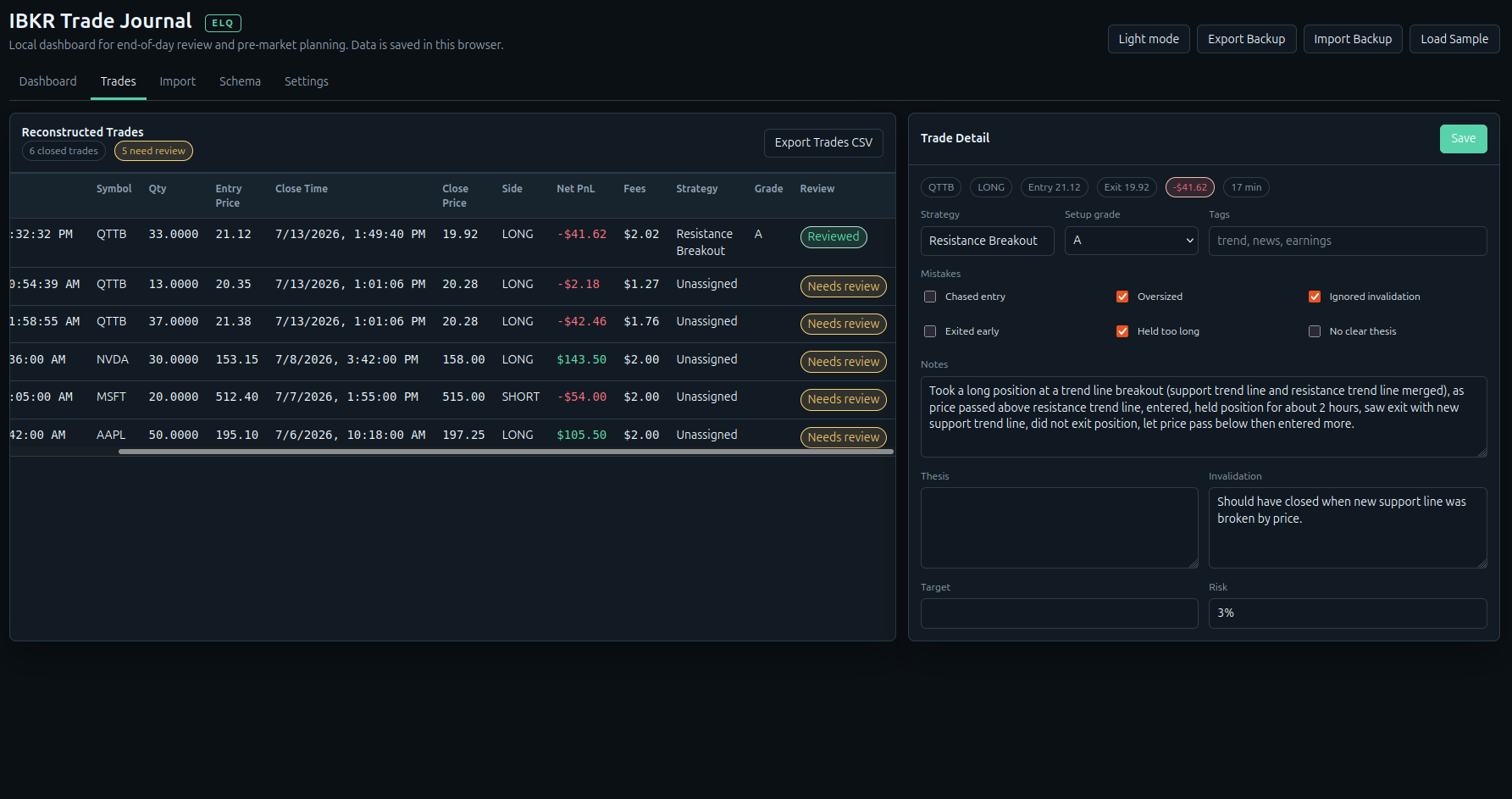Click into the Tags field
This screenshot has width=1512, height=799.
1347,241
